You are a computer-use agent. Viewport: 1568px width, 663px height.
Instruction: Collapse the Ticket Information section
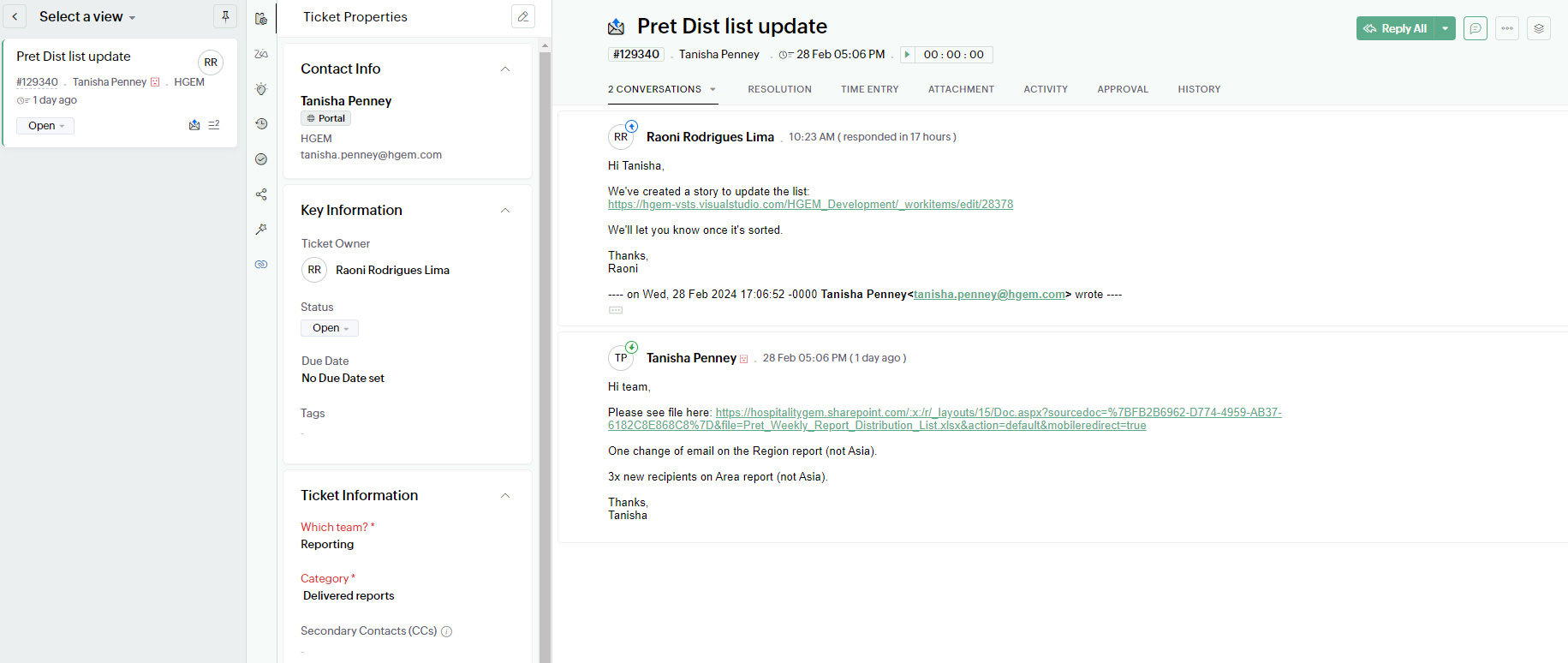(x=505, y=496)
